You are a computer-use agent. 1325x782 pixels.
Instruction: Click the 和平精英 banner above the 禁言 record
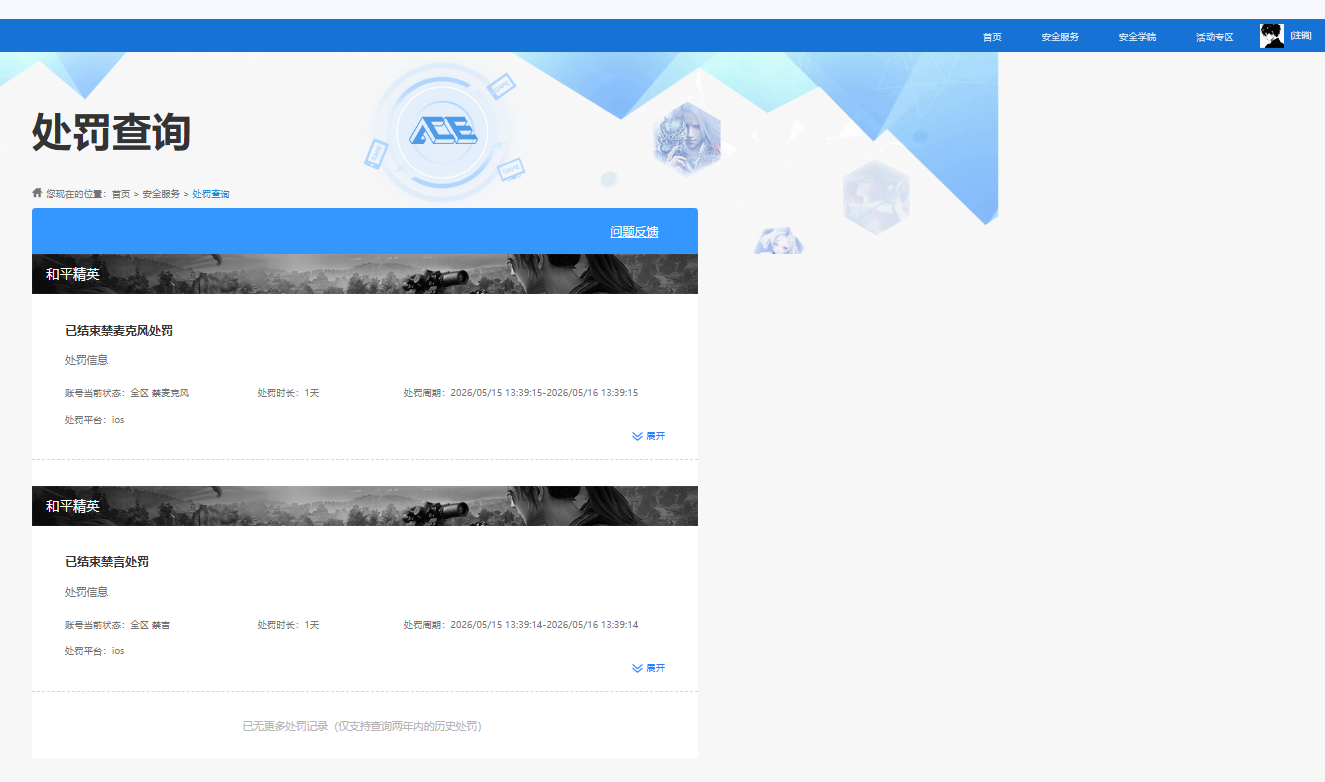[365, 506]
